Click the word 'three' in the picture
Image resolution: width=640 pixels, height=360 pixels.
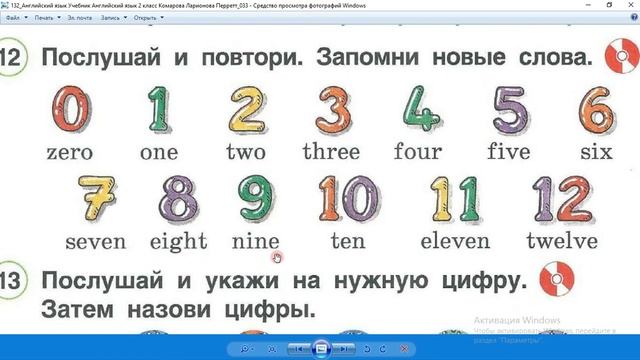coord(331,151)
